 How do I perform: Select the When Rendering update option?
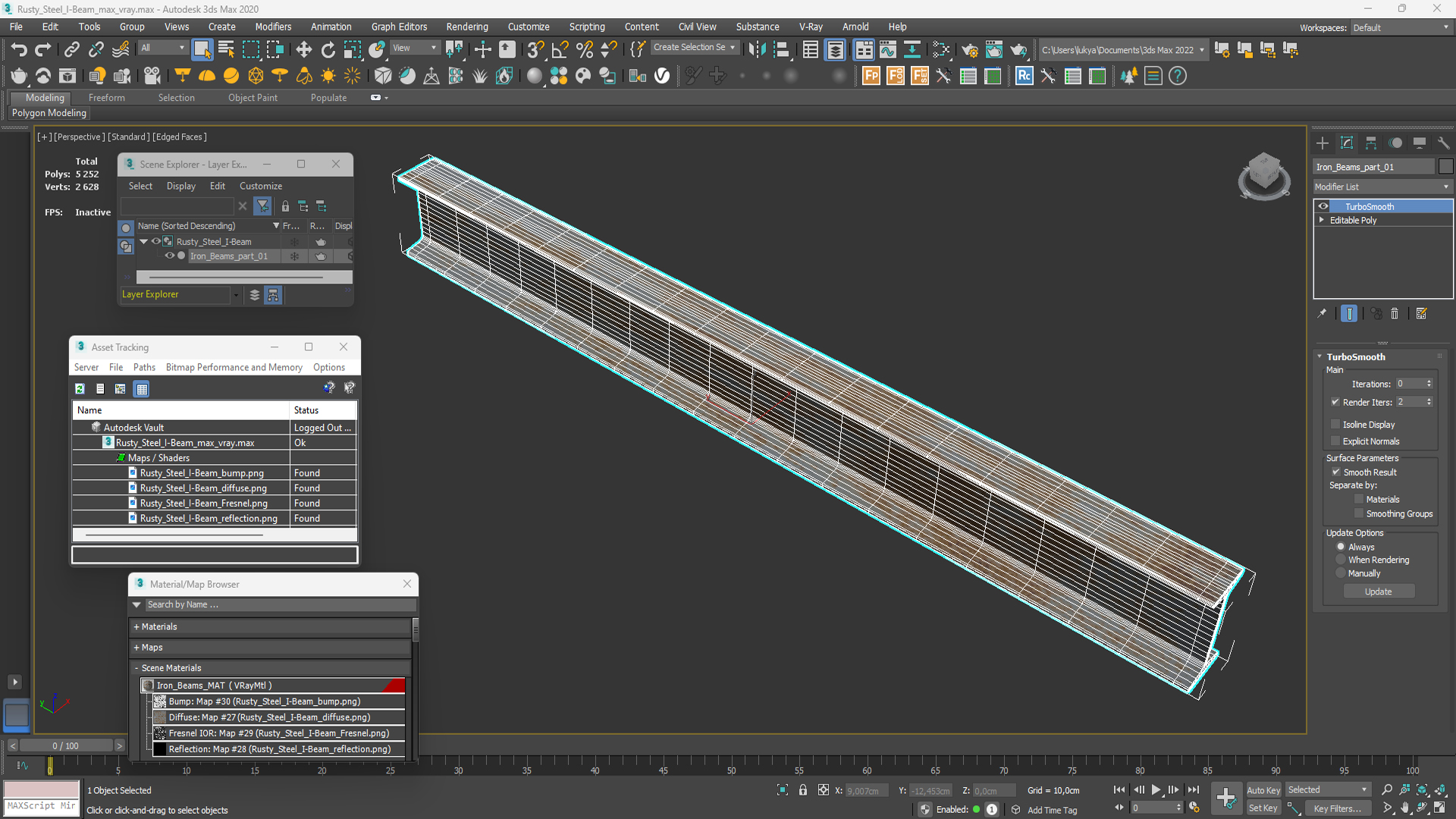click(1341, 560)
